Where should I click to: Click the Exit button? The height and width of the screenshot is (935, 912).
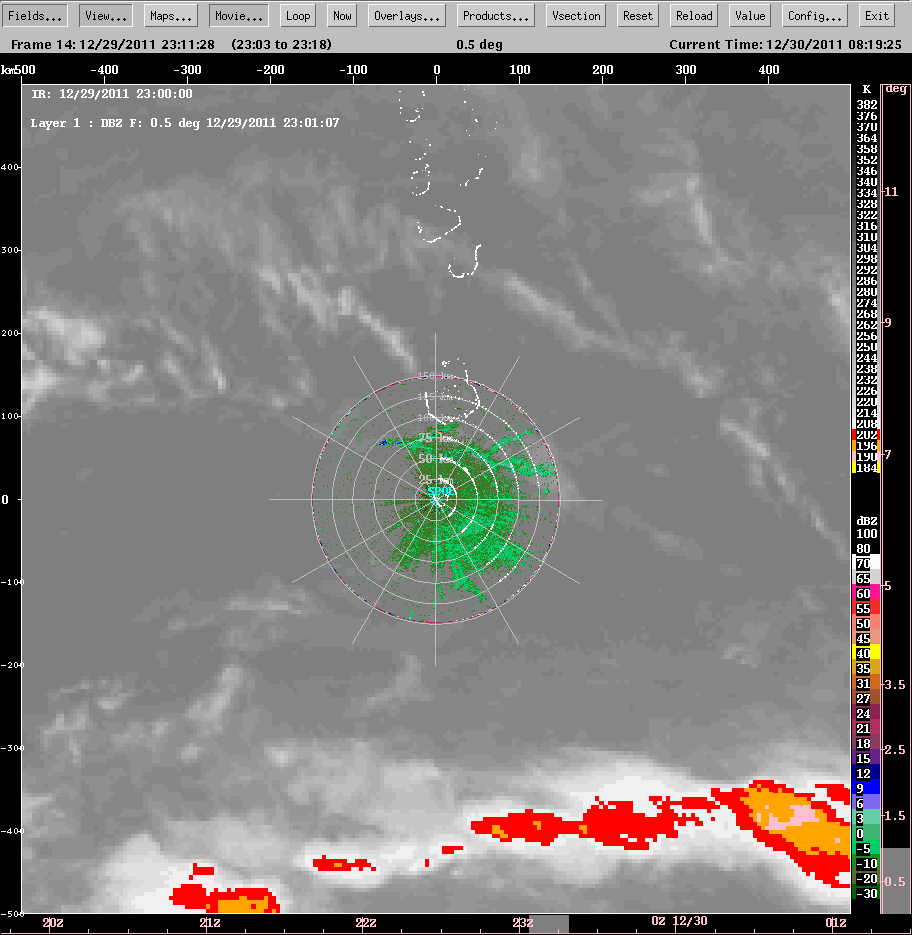[877, 16]
